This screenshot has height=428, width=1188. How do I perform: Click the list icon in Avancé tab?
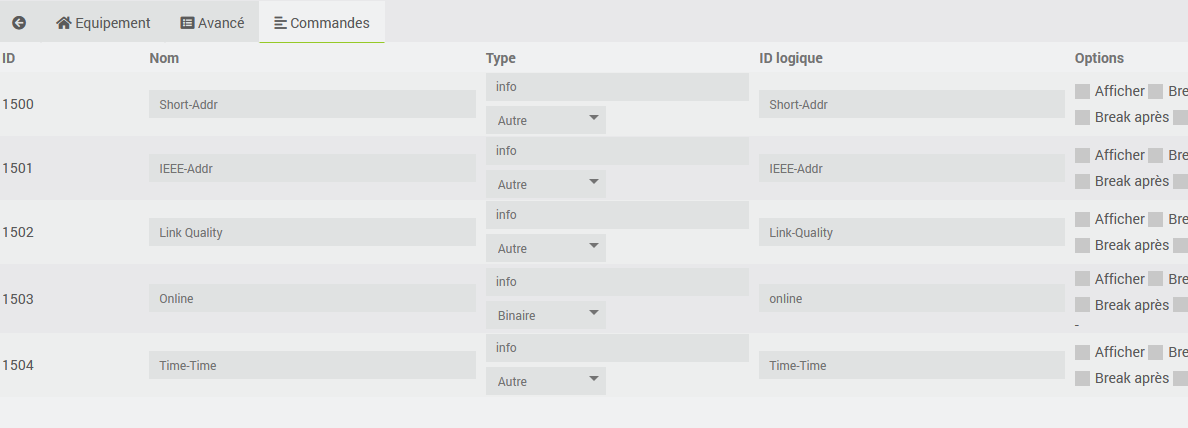(x=187, y=23)
